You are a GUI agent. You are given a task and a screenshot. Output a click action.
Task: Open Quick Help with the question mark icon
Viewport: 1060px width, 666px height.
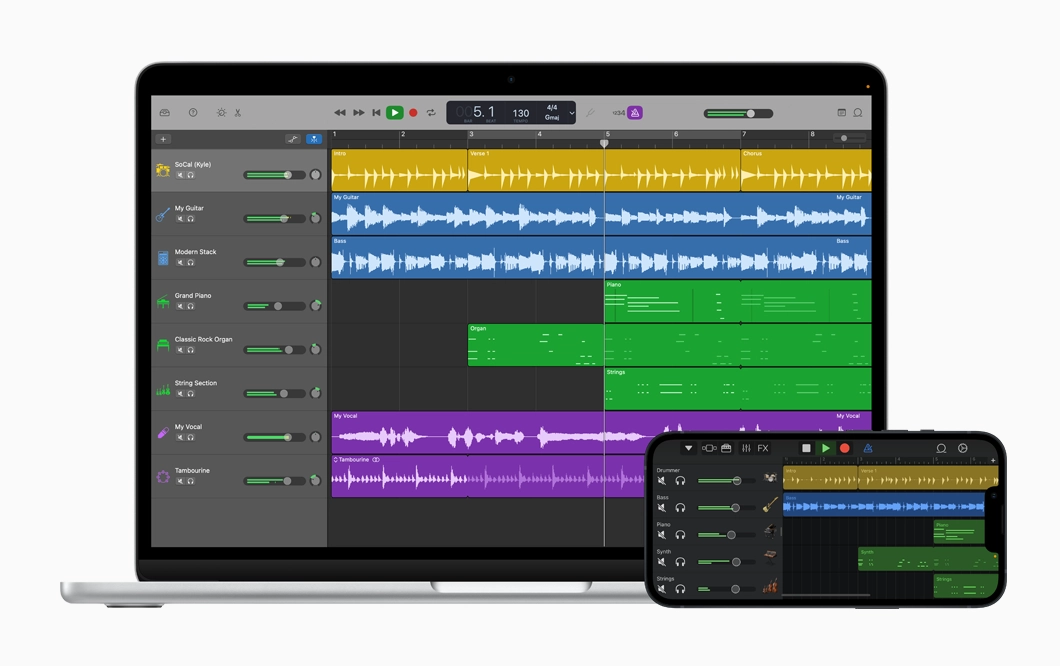[x=193, y=112]
